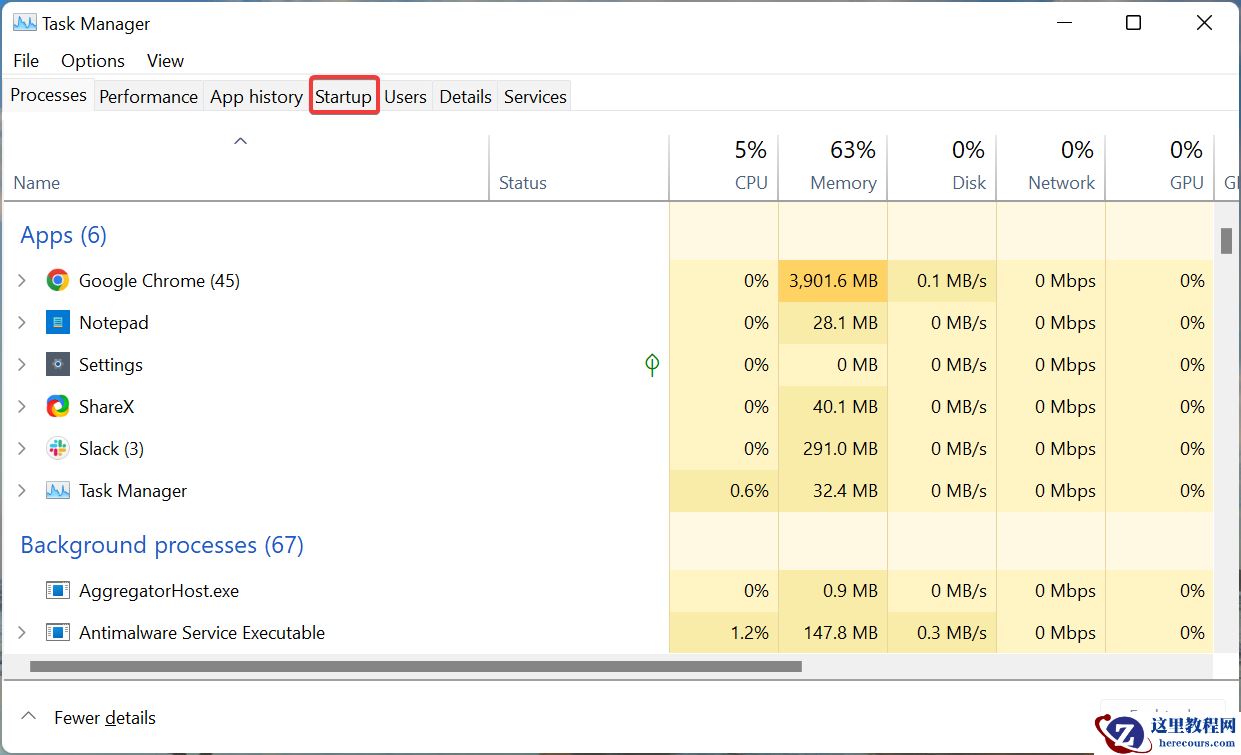This screenshot has height=755, width=1241.
Task: Switch to the Startup tab
Action: (x=343, y=97)
